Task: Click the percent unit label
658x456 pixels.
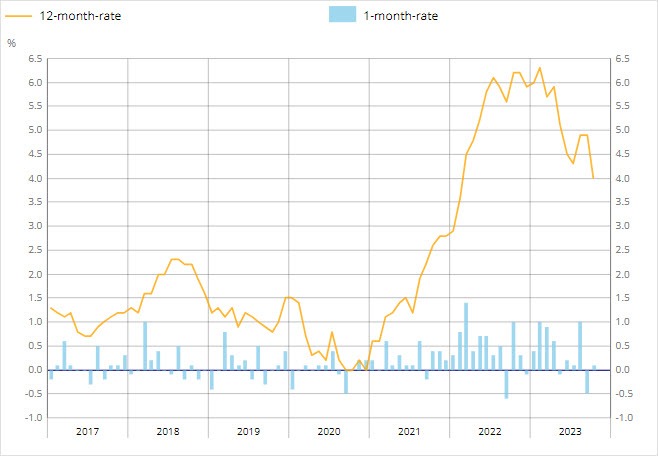Action: [11, 43]
